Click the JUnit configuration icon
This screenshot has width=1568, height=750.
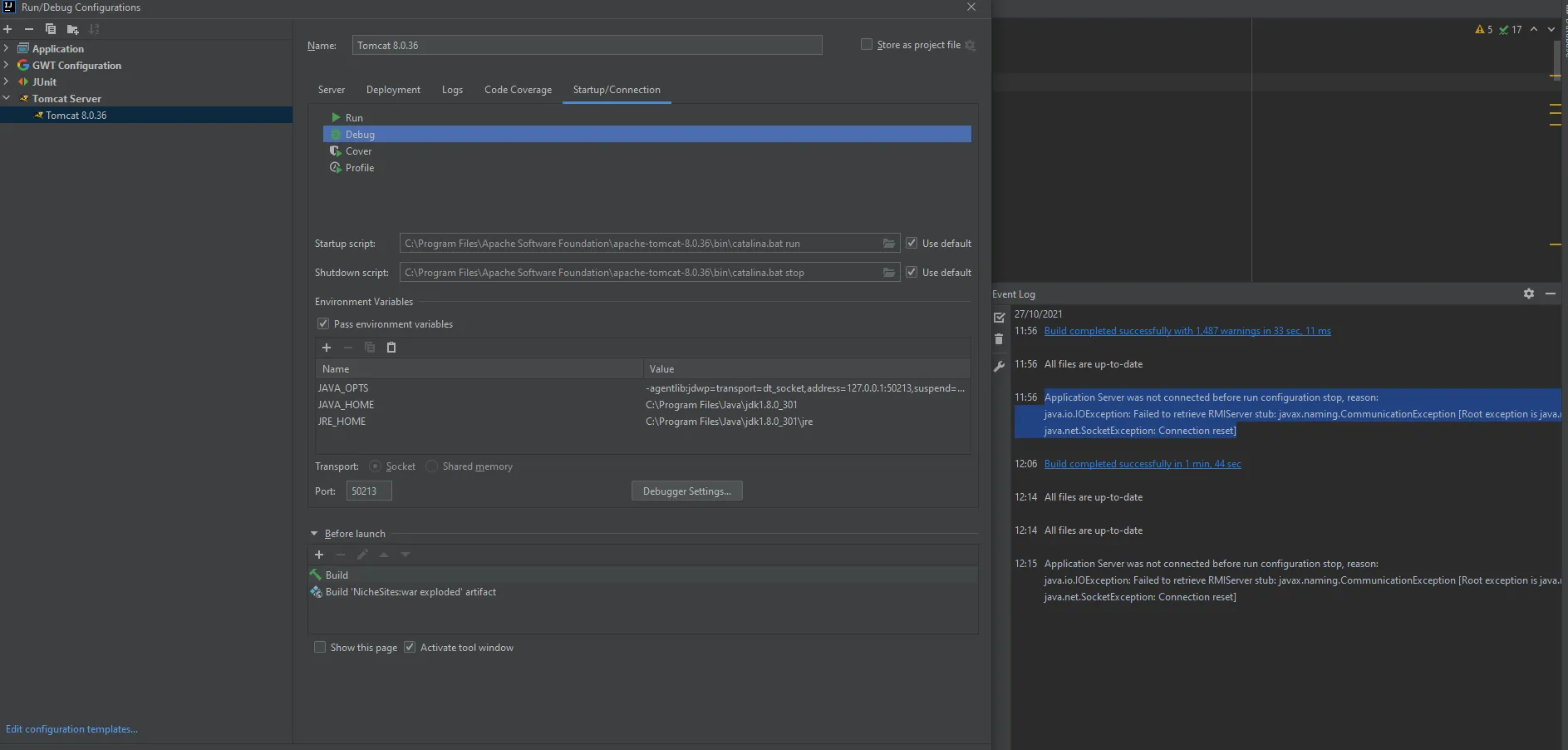coord(23,81)
